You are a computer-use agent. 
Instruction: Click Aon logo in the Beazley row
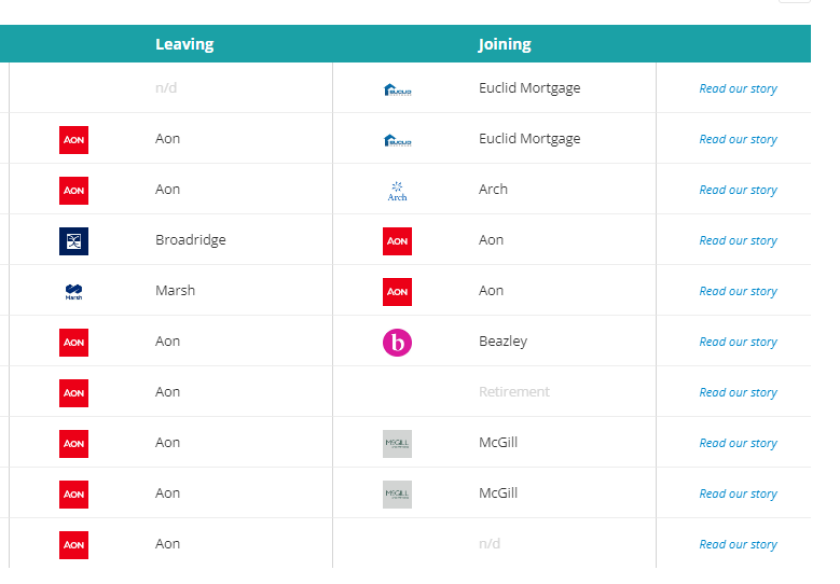point(74,342)
